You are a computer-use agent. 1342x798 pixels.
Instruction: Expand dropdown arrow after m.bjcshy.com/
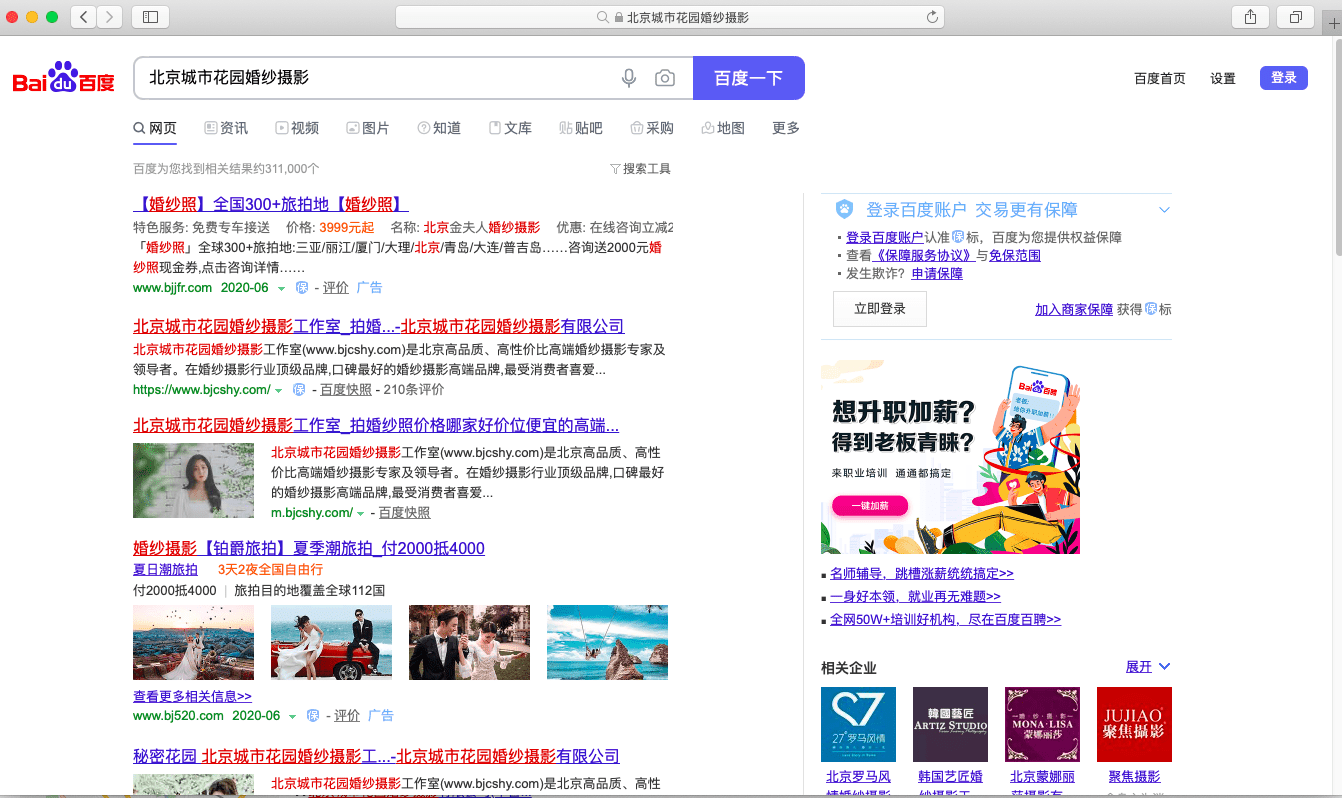click(x=360, y=514)
